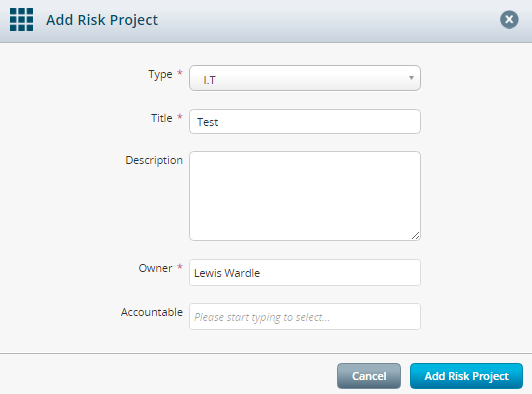
Task: Focus the Title field containing Test
Action: [305, 121]
